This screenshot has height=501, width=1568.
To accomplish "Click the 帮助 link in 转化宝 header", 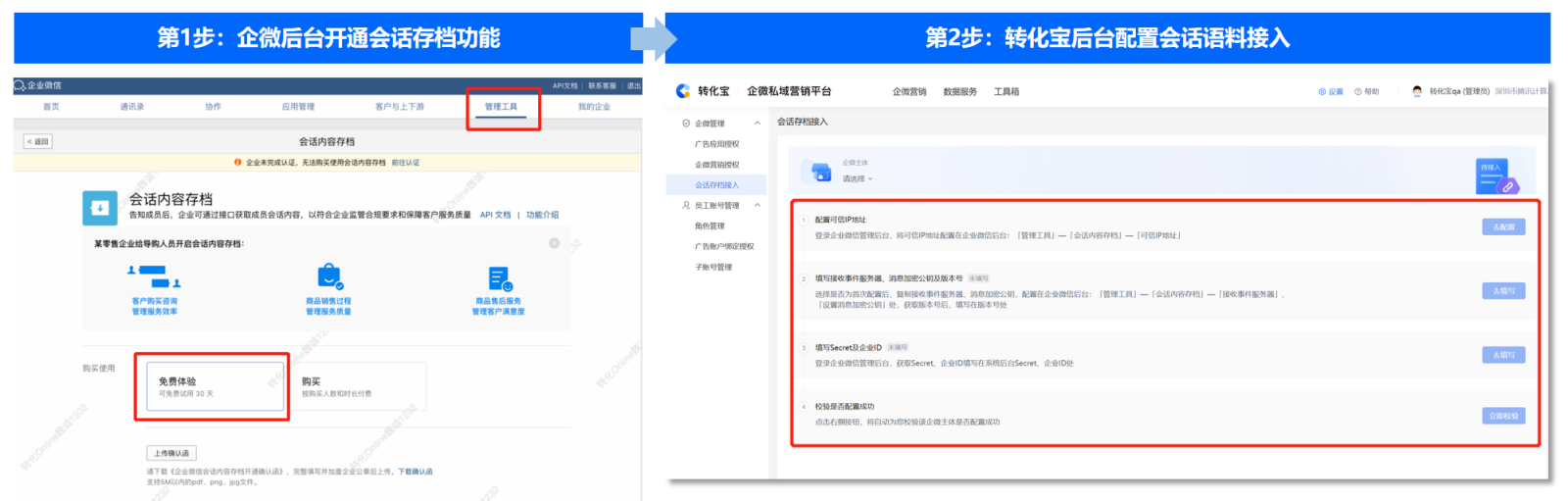I will tap(1372, 91).
